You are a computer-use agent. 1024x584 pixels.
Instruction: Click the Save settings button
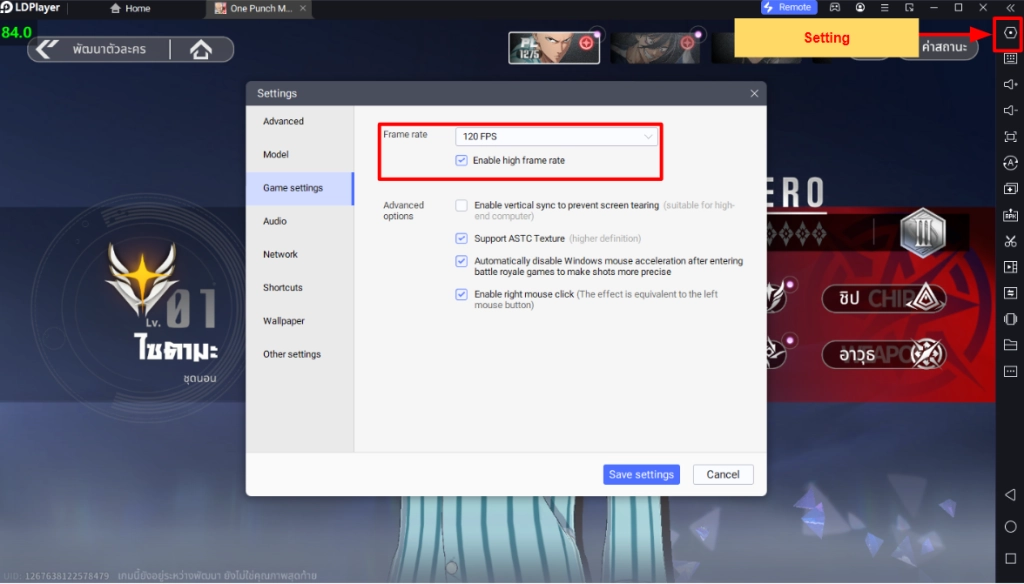[641, 474]
